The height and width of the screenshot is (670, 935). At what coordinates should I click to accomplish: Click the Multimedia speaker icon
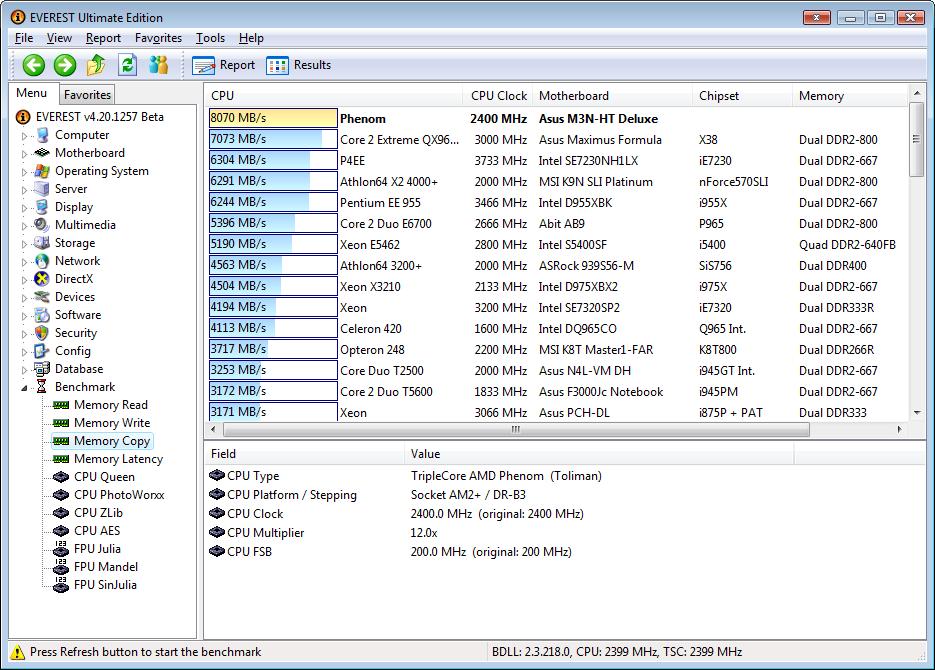coord(42,225)
